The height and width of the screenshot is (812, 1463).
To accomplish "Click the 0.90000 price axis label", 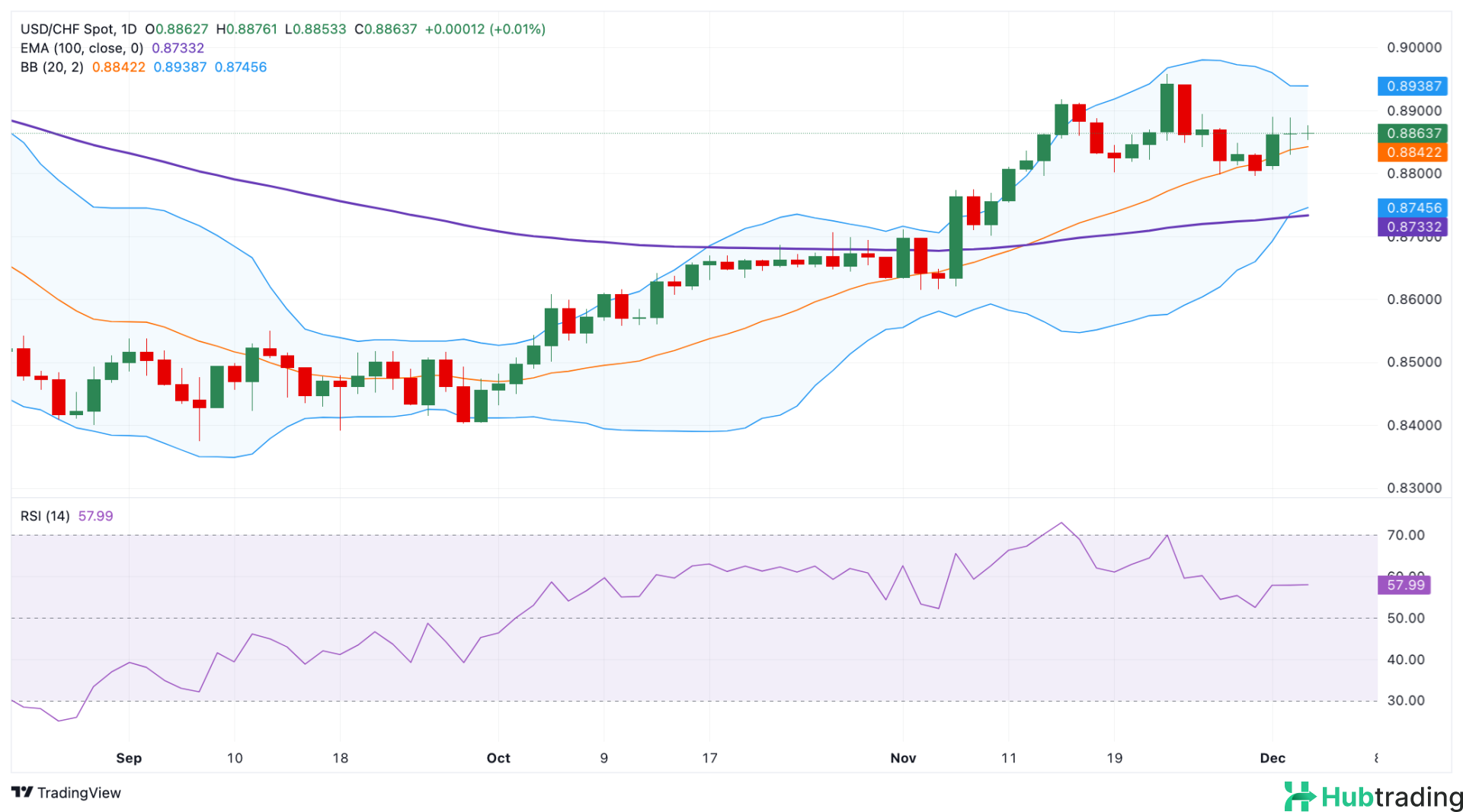I will (x=1413, y=47).
